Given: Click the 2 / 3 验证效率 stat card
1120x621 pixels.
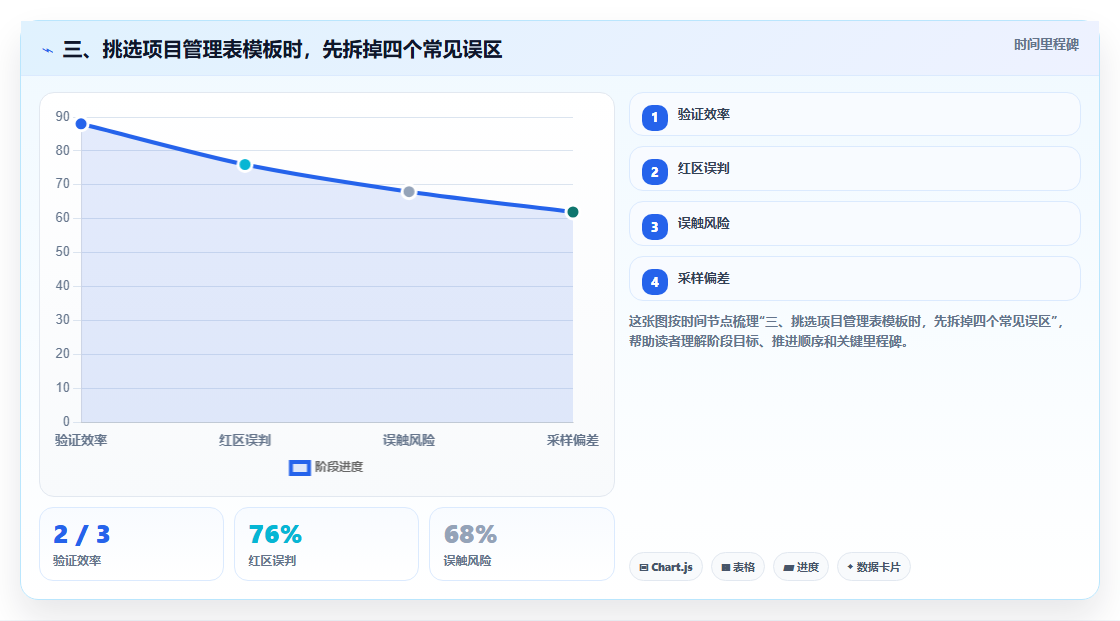Looking at the screenshot, I should [x=131, y=544].
